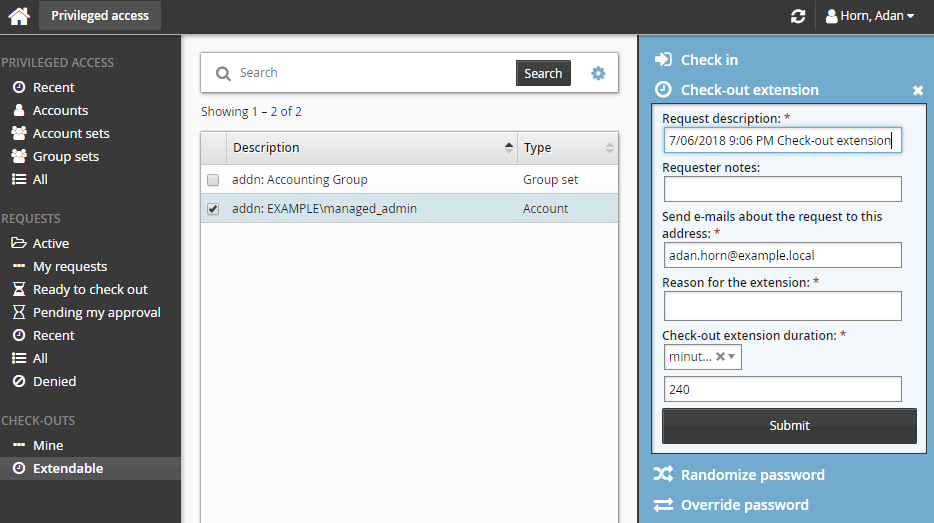
Task: Open the Horn, Adan user dropdown
Action: 868,16
